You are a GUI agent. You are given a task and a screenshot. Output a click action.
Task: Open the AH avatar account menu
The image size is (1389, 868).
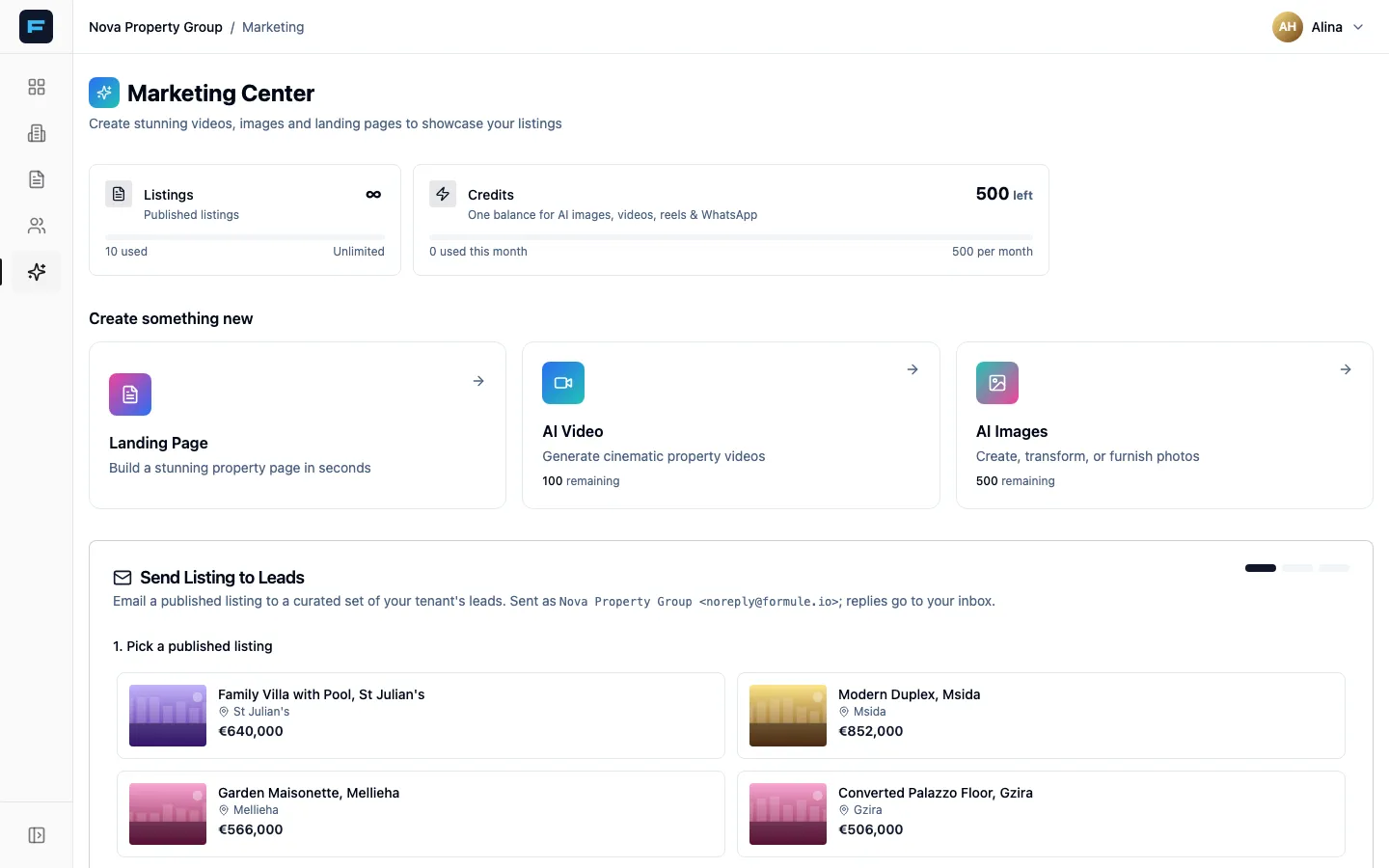[x=1288, y=27]
